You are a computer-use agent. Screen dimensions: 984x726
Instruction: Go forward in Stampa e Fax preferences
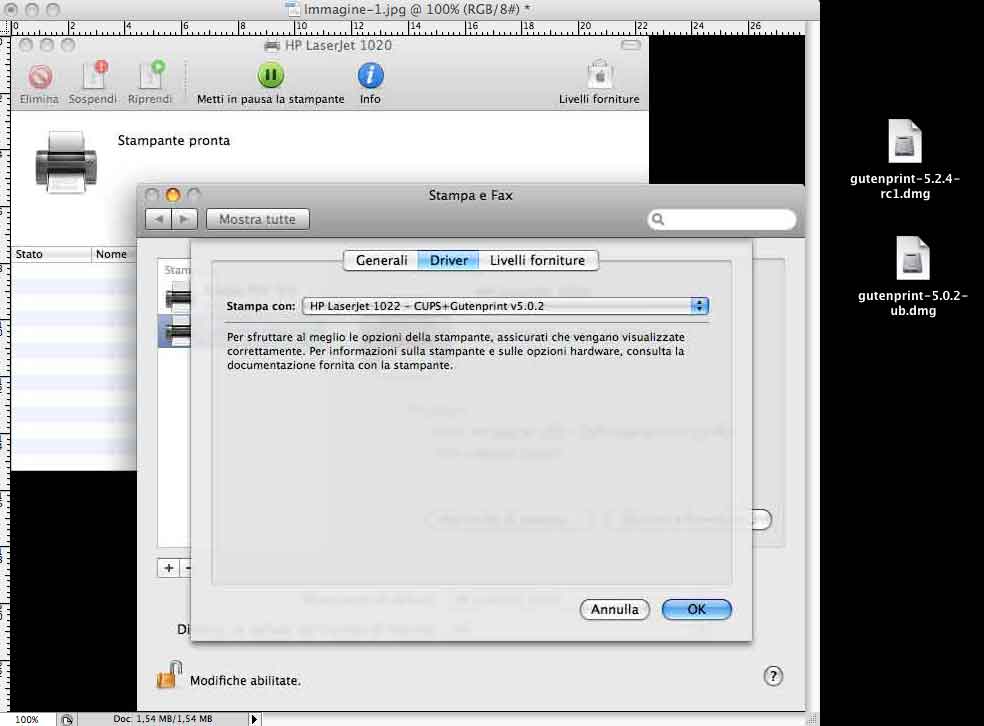(184, 219)
